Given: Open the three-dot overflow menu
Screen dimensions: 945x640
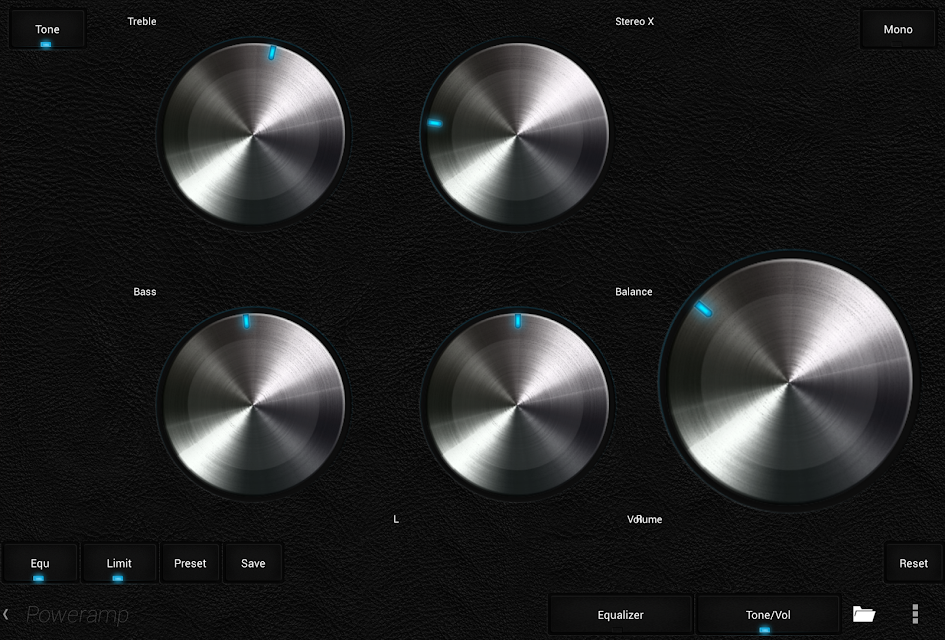Looking at the screenshot, I should tap(915, 614).
